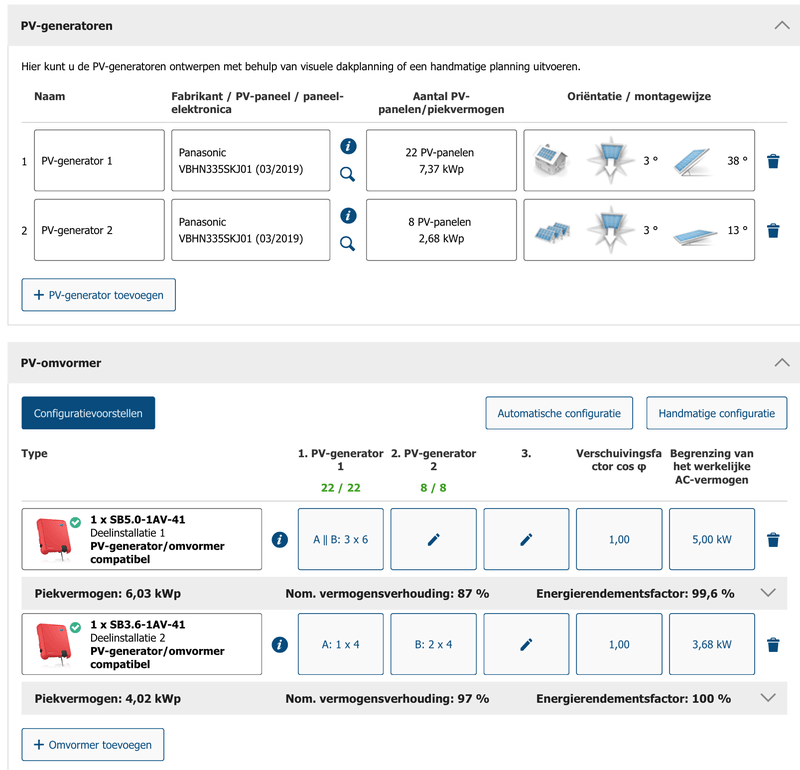Edit PV-generator 2 assignment pencil for SB5.0

pyautogui.click(x=433, y=540)
